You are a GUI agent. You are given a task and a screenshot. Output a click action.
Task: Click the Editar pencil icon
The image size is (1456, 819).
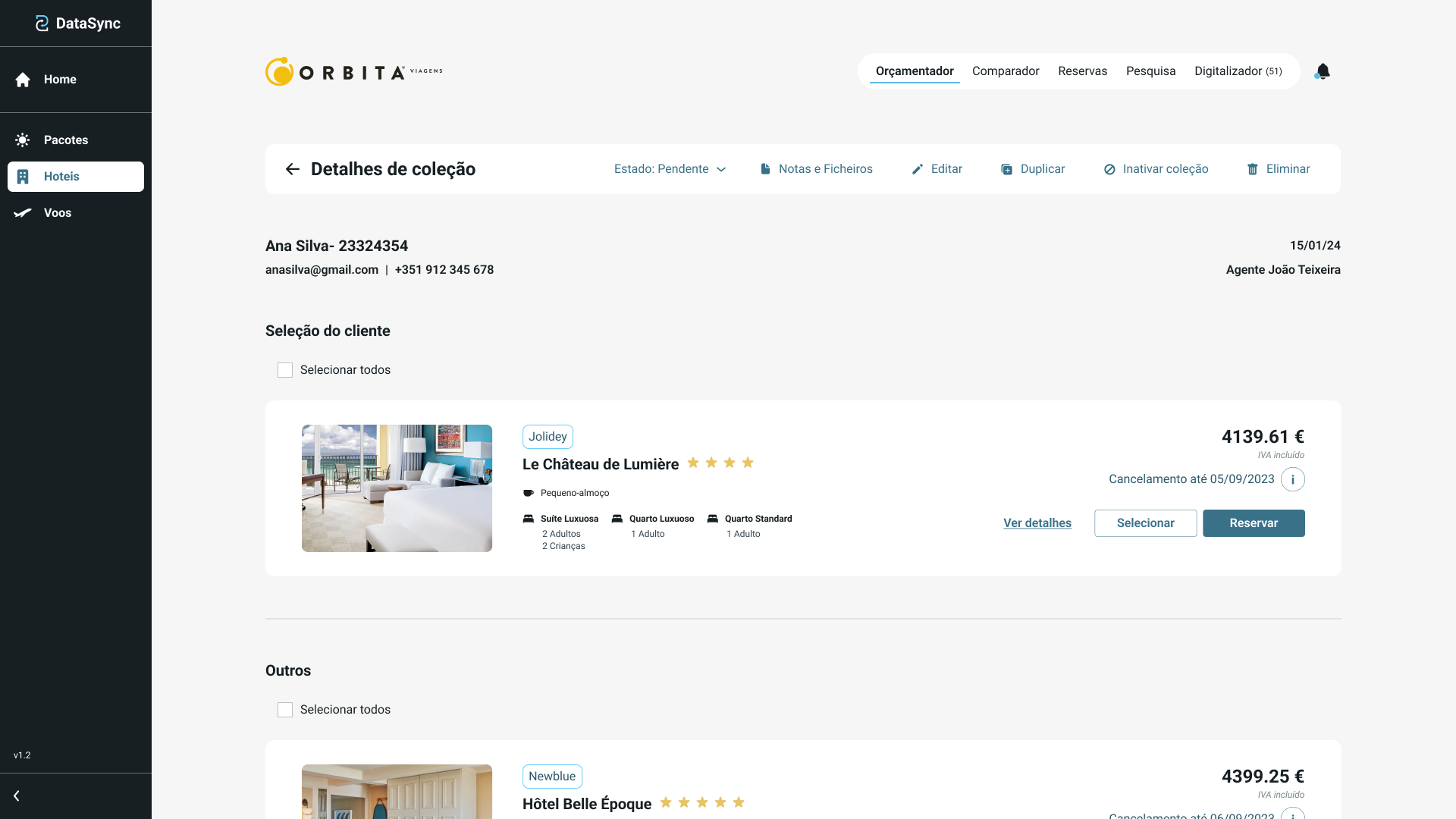coord(918,169)
